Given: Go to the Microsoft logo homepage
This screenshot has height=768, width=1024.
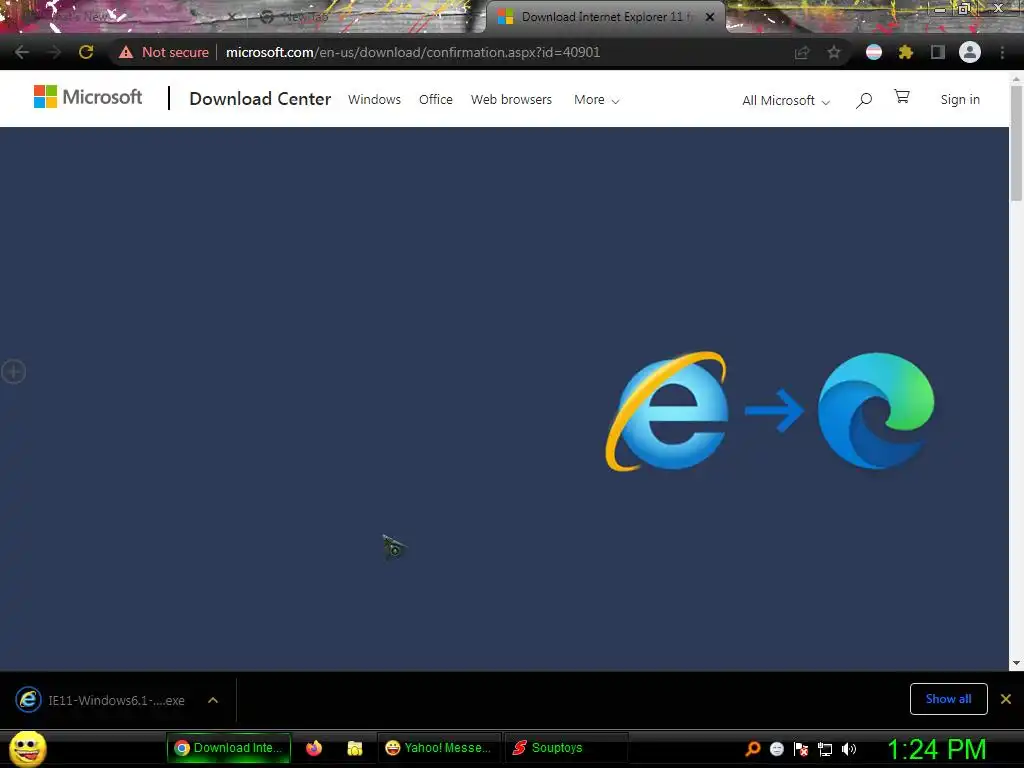Looking at the screenshot, I should (x=88, y=97).
